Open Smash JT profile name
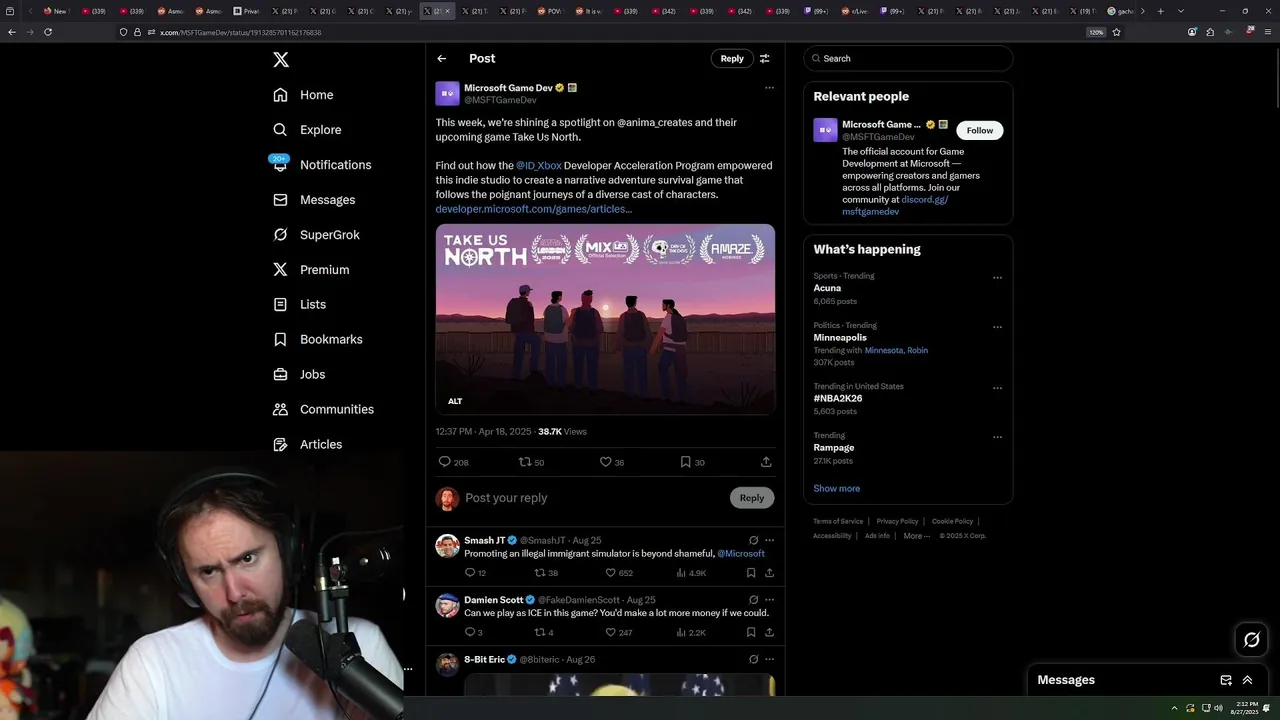Screen dimensions: 1280x720 click(x=484, y=540)
